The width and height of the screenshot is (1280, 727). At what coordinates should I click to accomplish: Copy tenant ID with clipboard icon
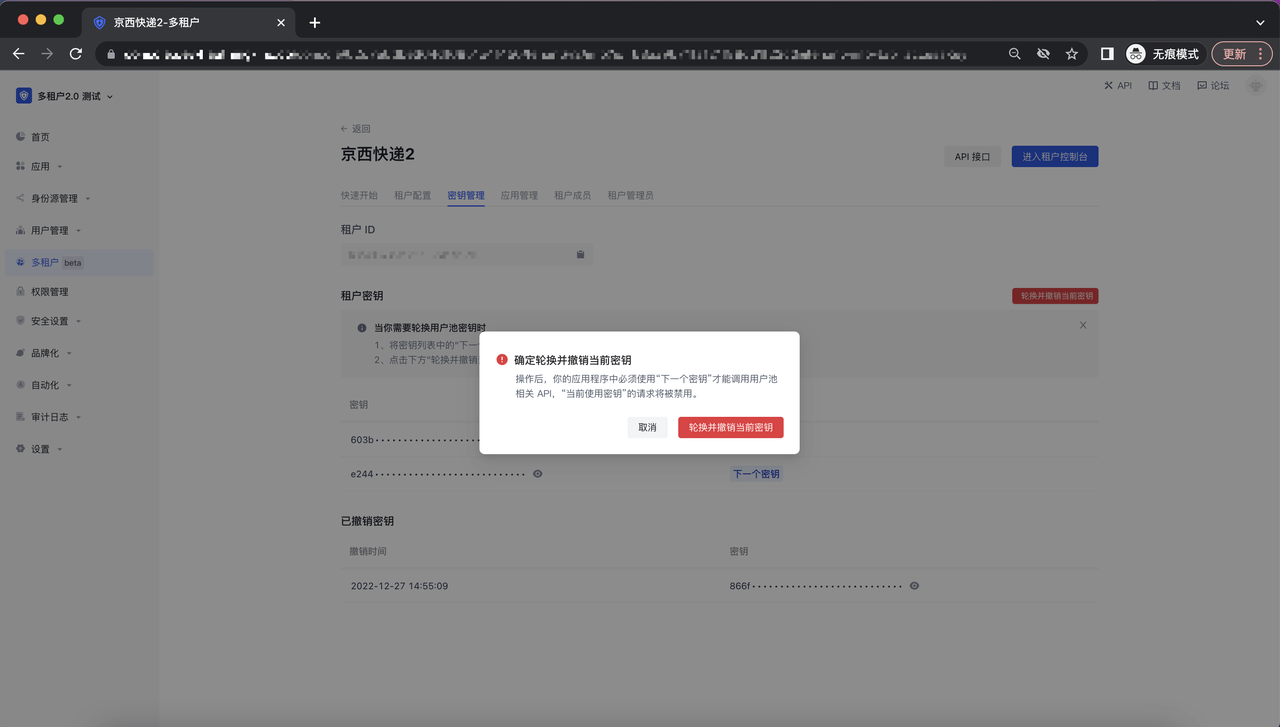point(580,255)
